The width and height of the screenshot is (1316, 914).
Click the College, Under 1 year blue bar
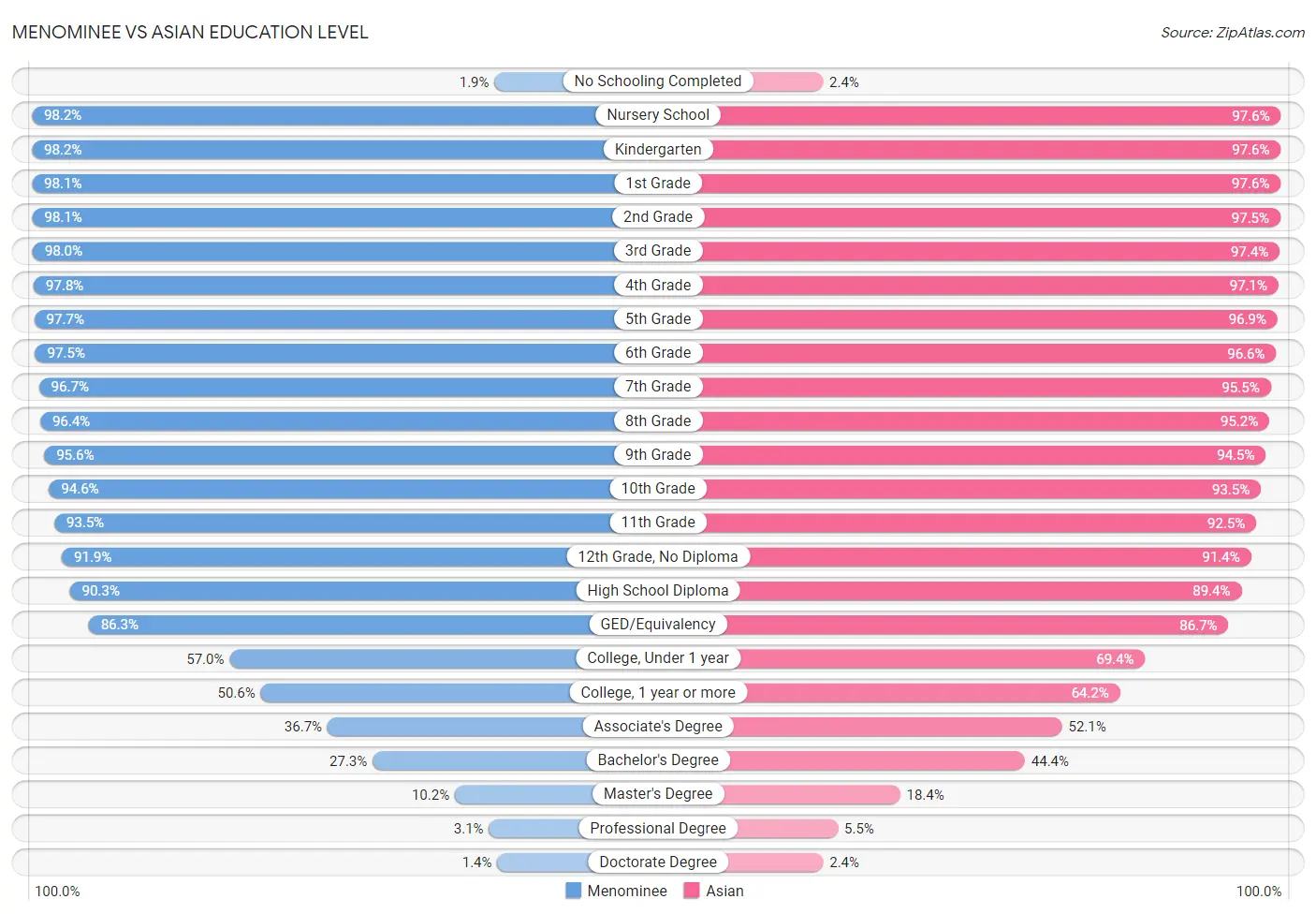(444, 658)
